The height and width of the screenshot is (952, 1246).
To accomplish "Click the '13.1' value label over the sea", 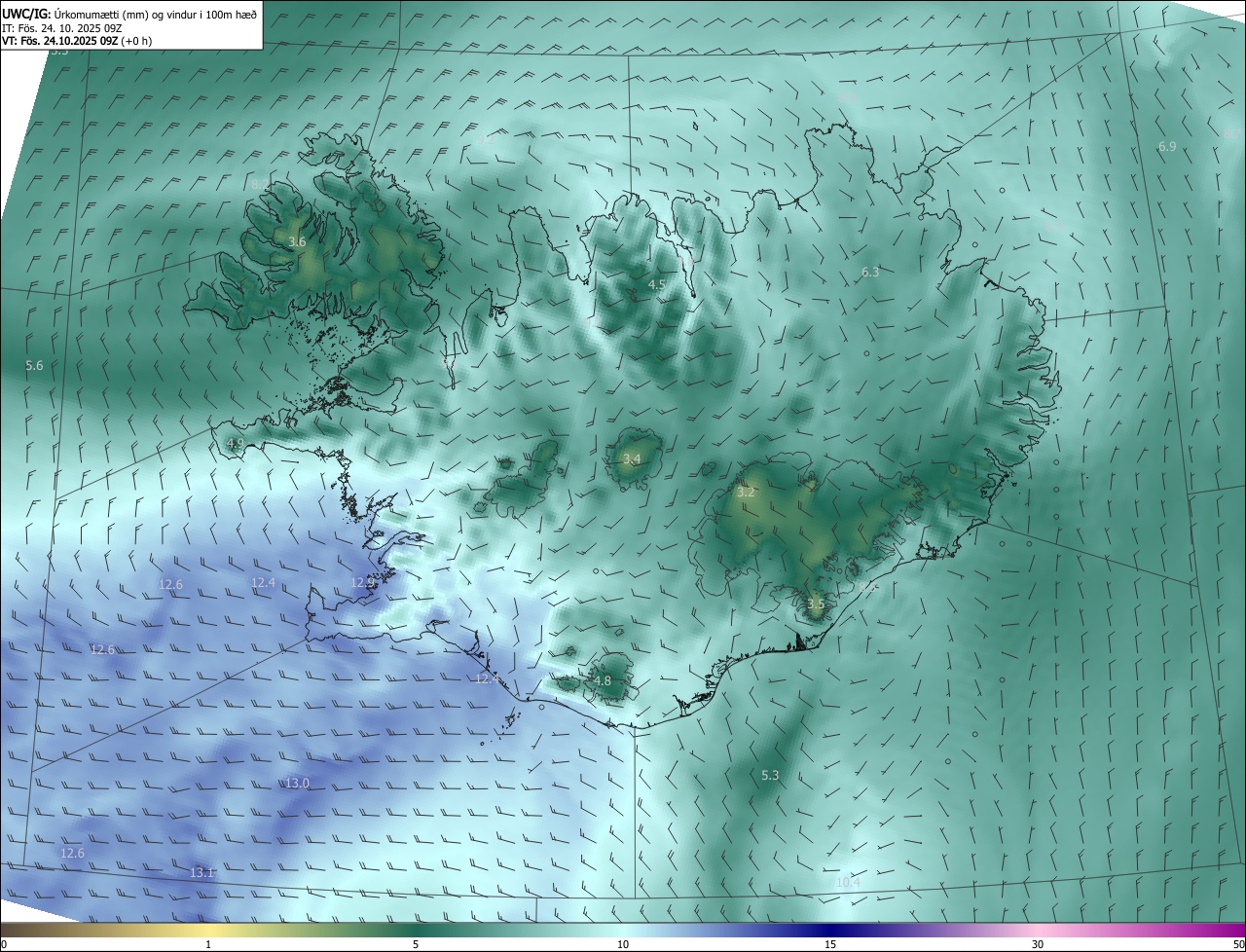I will (x=202, y=872).
